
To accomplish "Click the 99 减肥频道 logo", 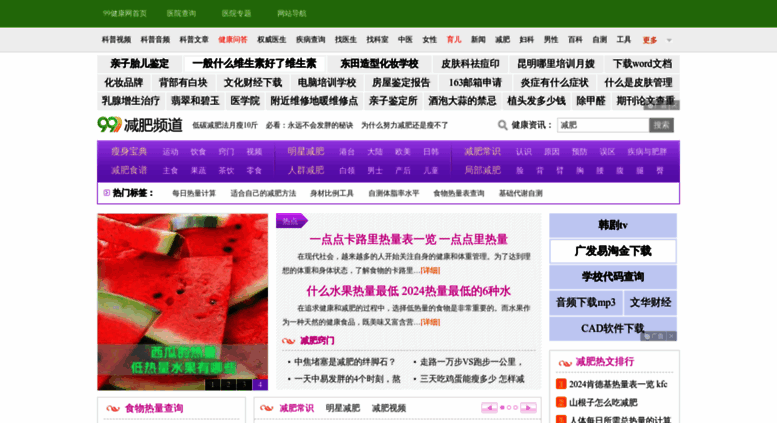I will point(140,125).
